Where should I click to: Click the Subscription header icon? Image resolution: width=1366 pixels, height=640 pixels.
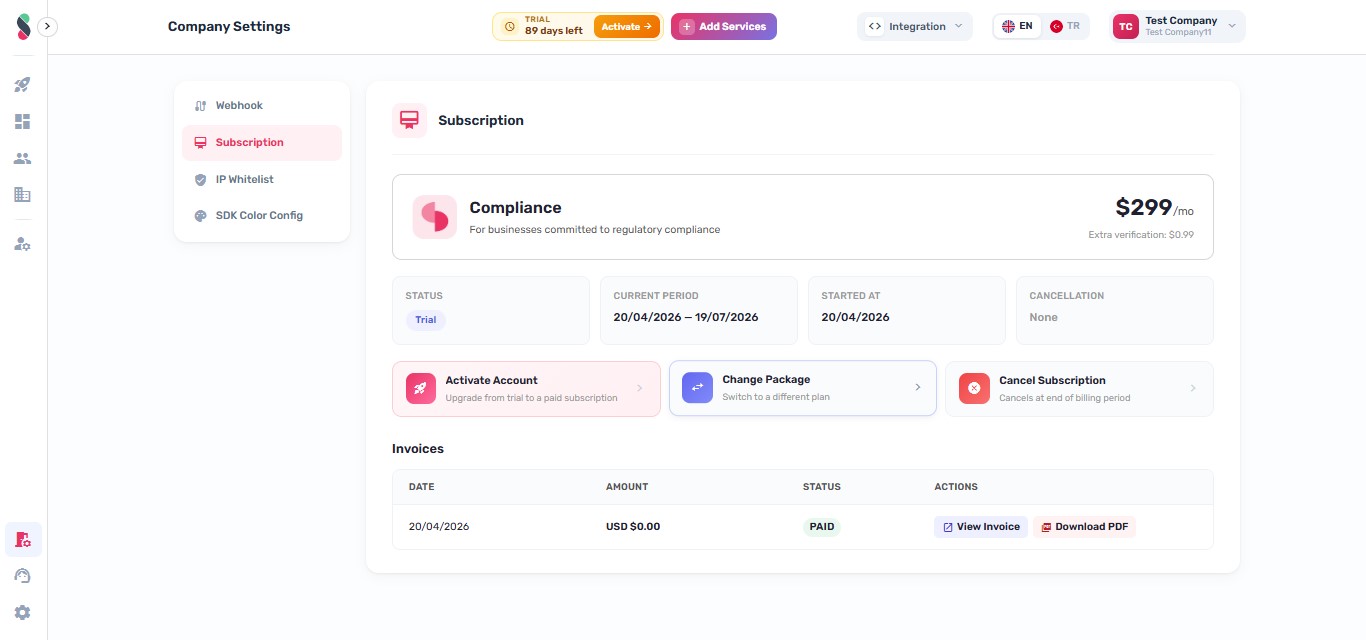(409, 120)
